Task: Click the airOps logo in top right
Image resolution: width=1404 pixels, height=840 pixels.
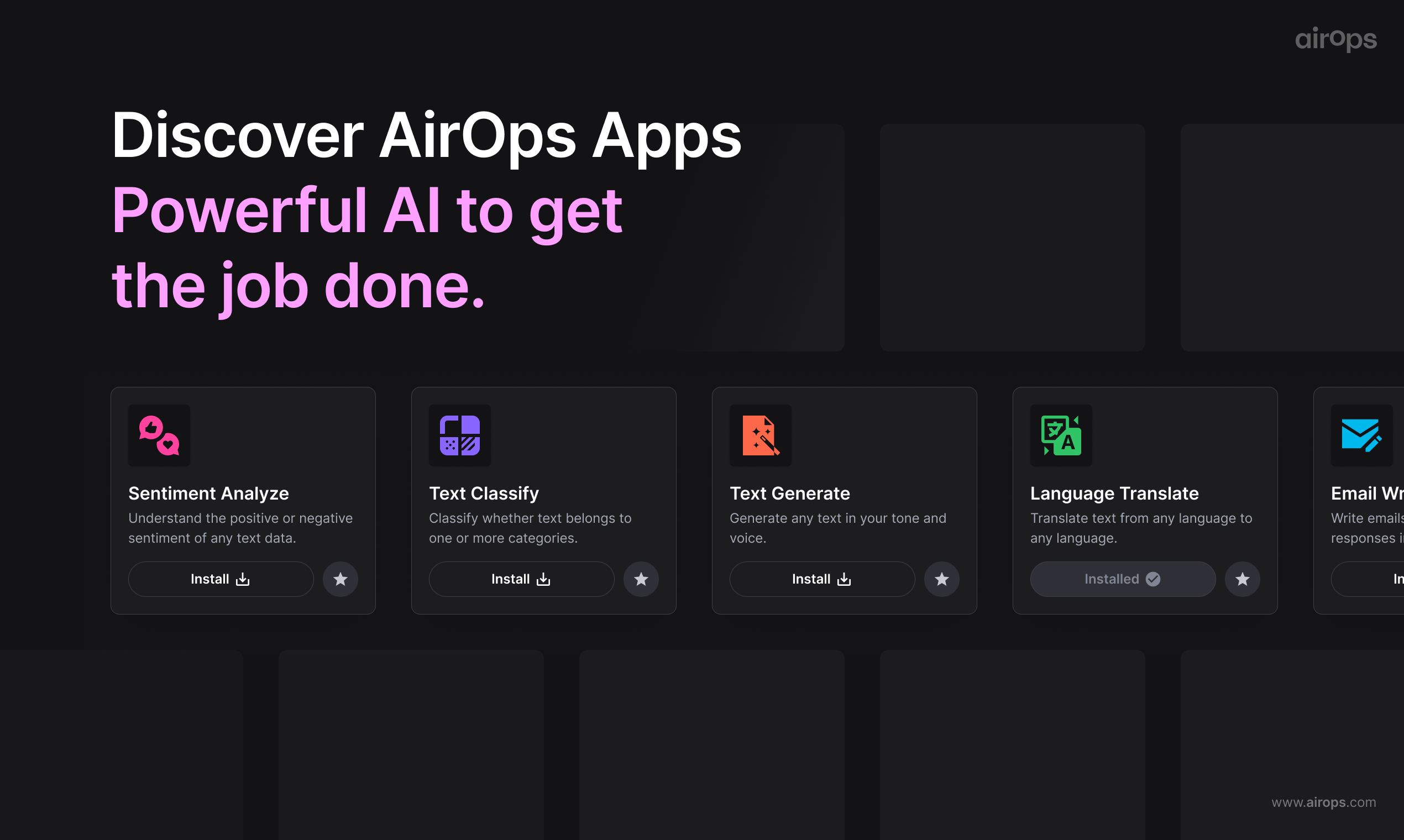Action: point(1335,39)
